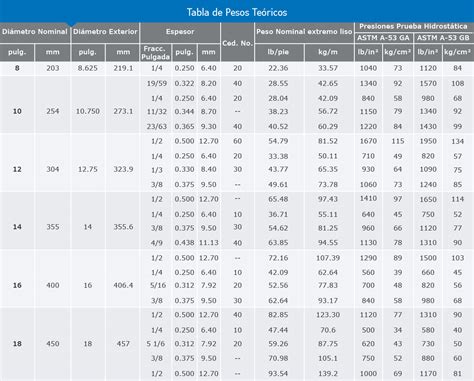Select the Diámetro Exterior column header
This screenshot has width=474, height=381.
105,32
